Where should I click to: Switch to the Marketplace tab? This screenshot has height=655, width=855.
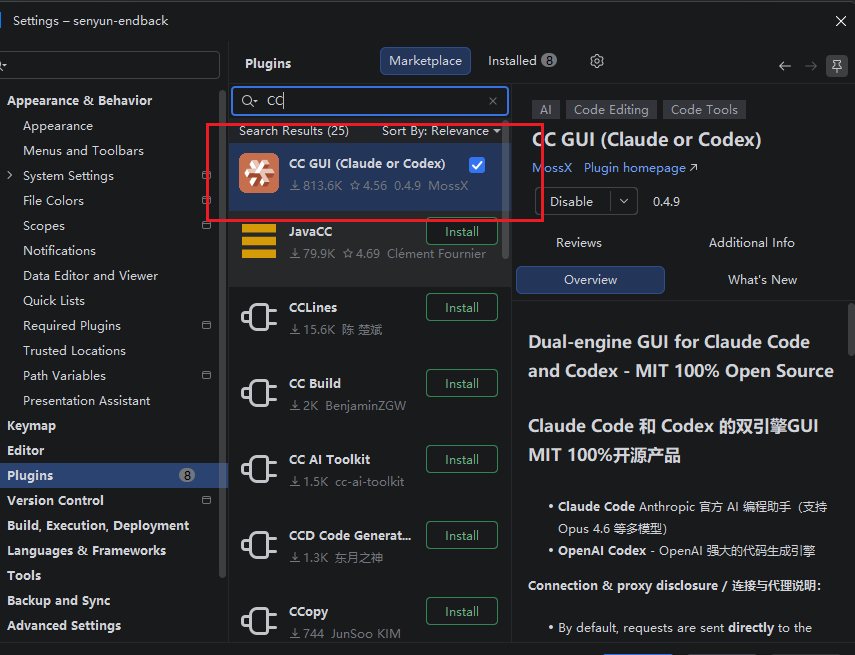point(425,61)
